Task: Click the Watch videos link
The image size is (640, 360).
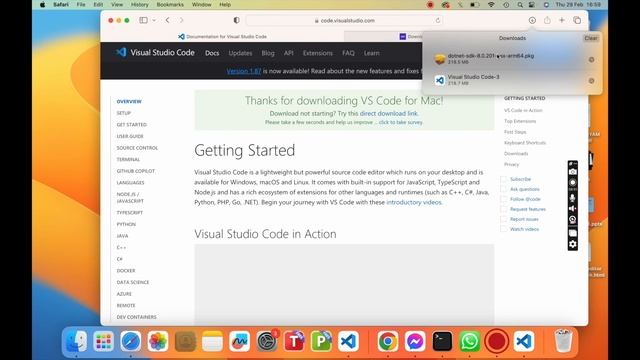Action: click(524, 229)
